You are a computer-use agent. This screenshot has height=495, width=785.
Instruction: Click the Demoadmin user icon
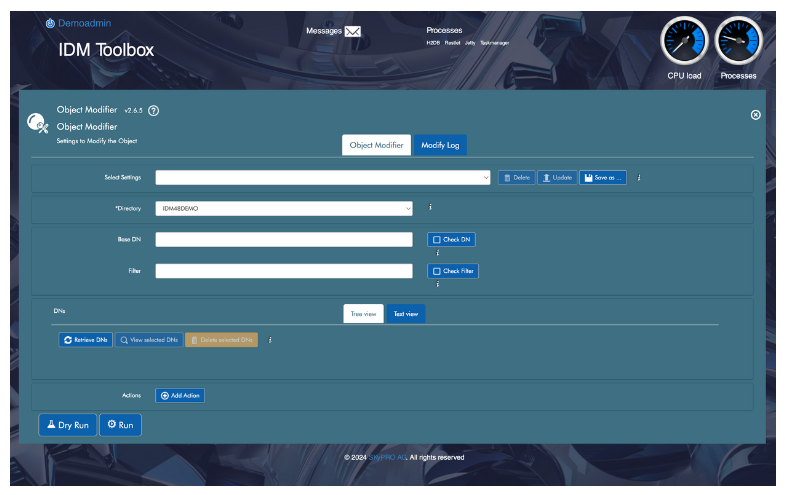[x=50, y=23]
